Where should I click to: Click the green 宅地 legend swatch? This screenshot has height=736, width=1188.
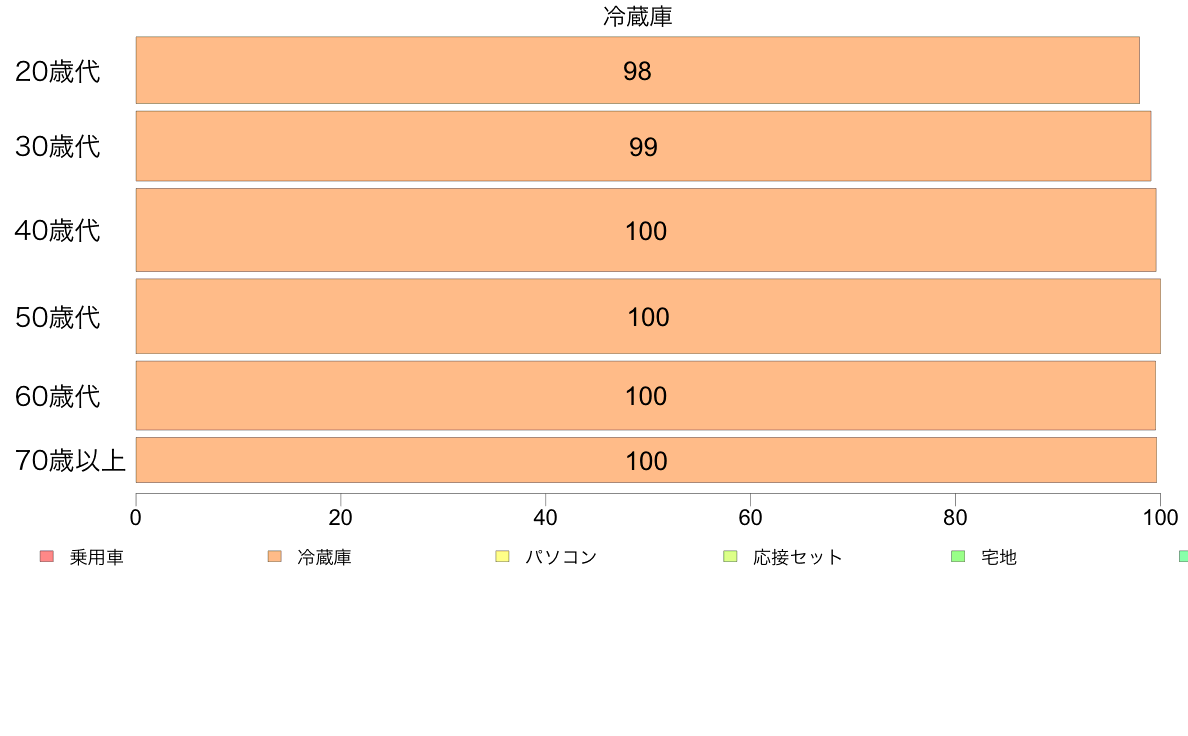point(958,557)
